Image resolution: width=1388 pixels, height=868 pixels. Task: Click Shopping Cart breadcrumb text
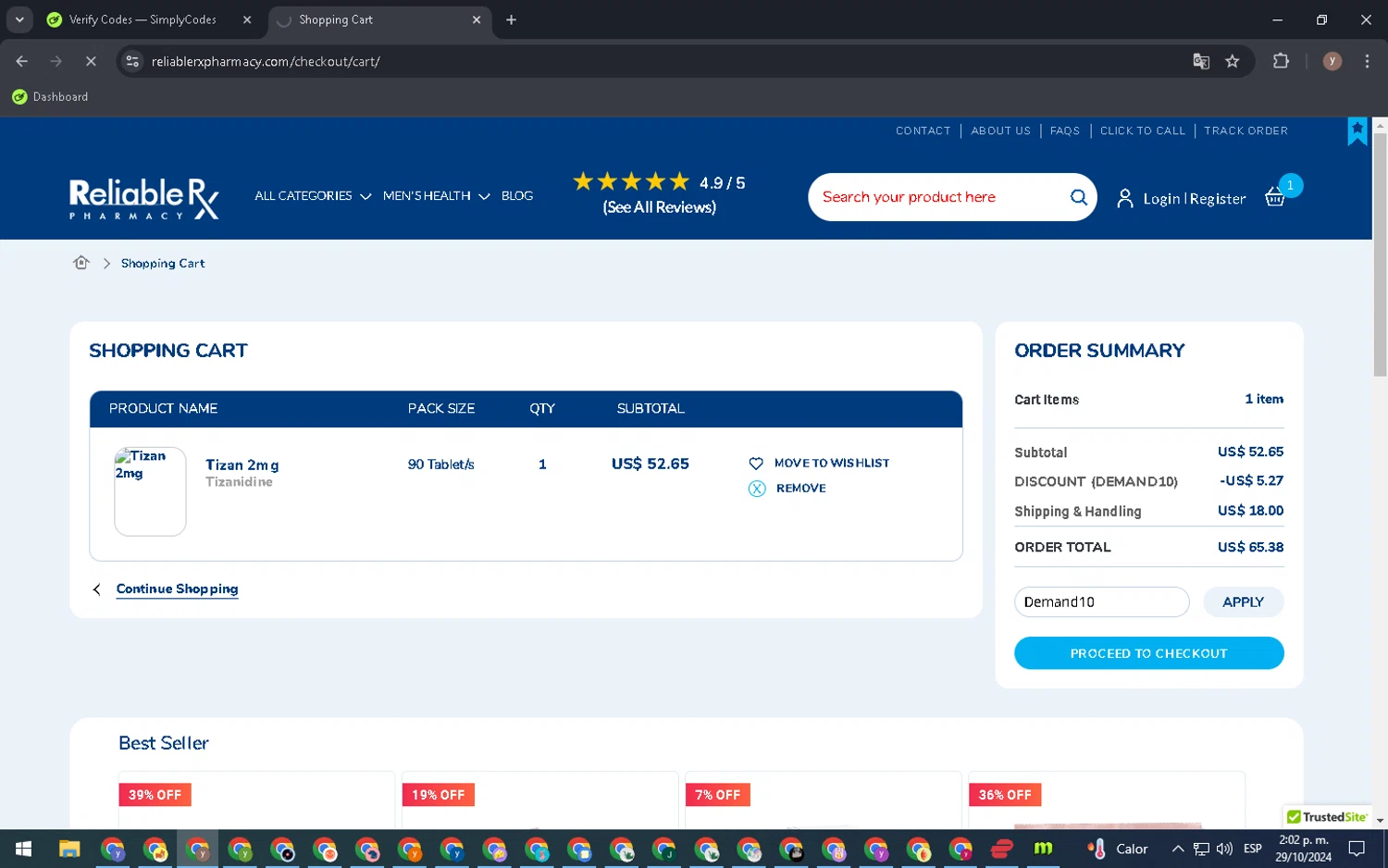tap(163, 264)
